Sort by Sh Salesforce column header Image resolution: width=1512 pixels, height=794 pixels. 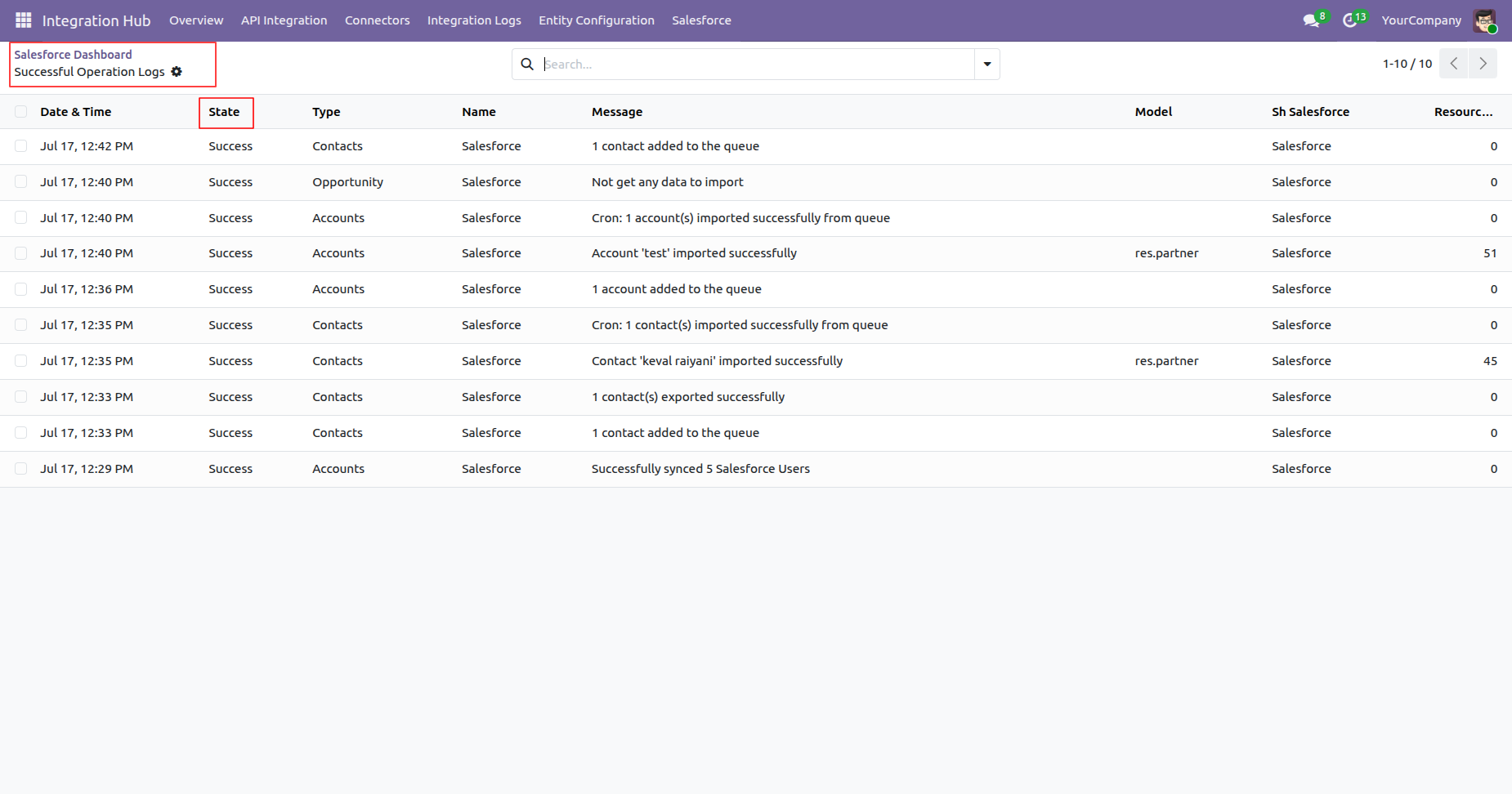coord(1310,112)
